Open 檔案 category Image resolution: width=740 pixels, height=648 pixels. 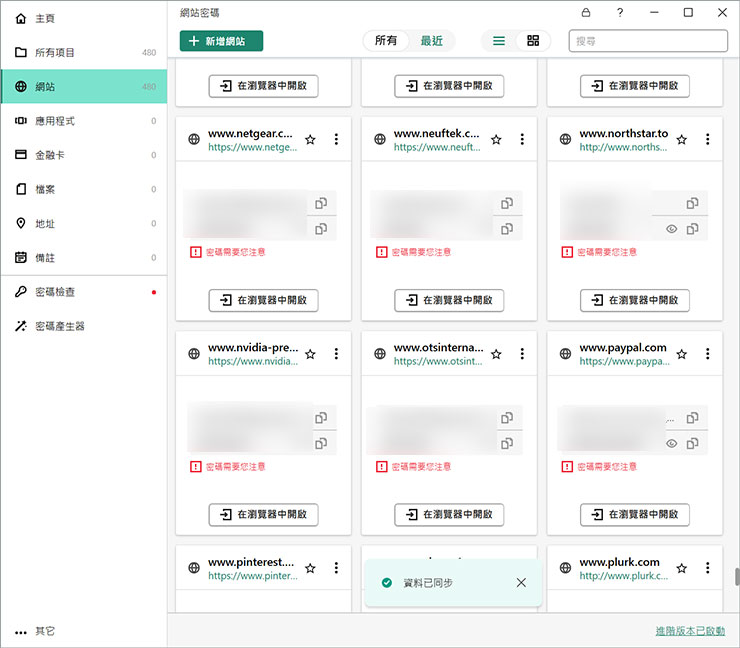tap(84, 189)
